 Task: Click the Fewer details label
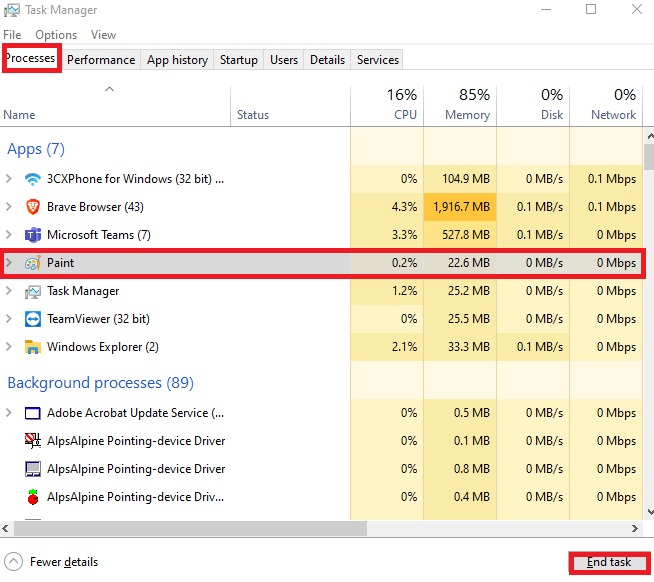tap(64, 562)
